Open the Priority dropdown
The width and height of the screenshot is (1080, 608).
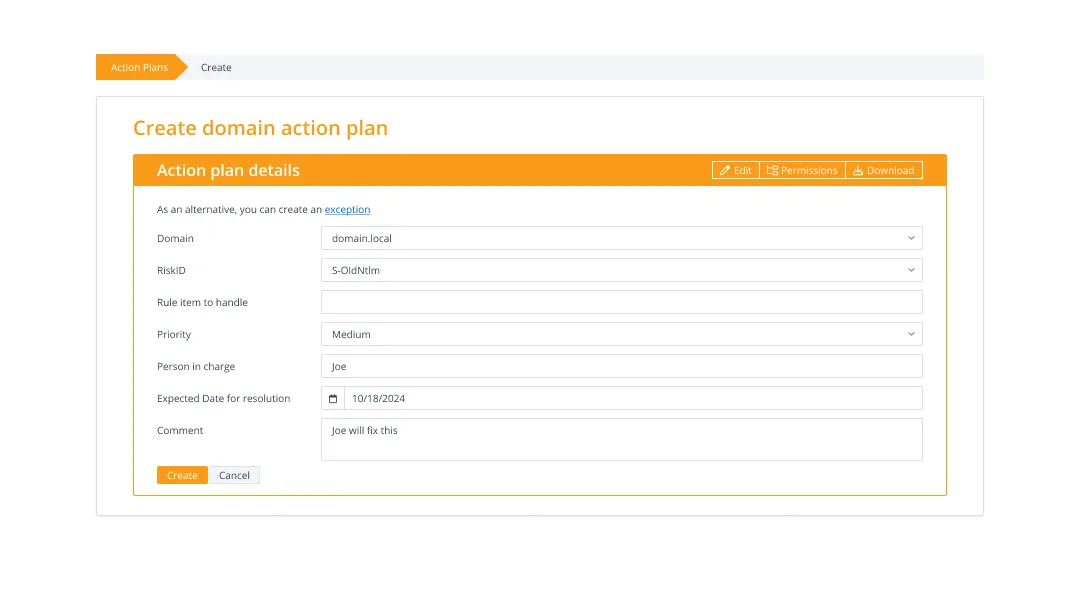pos(621,334)
